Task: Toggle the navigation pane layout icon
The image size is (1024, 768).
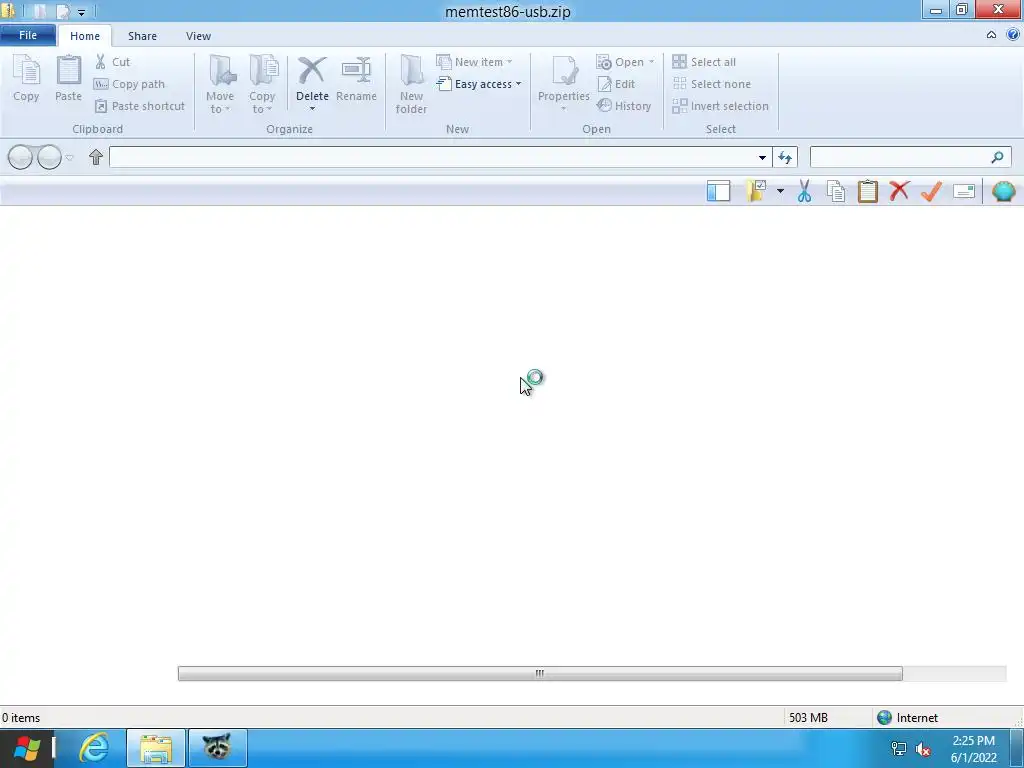Action: tap(718, 191)
